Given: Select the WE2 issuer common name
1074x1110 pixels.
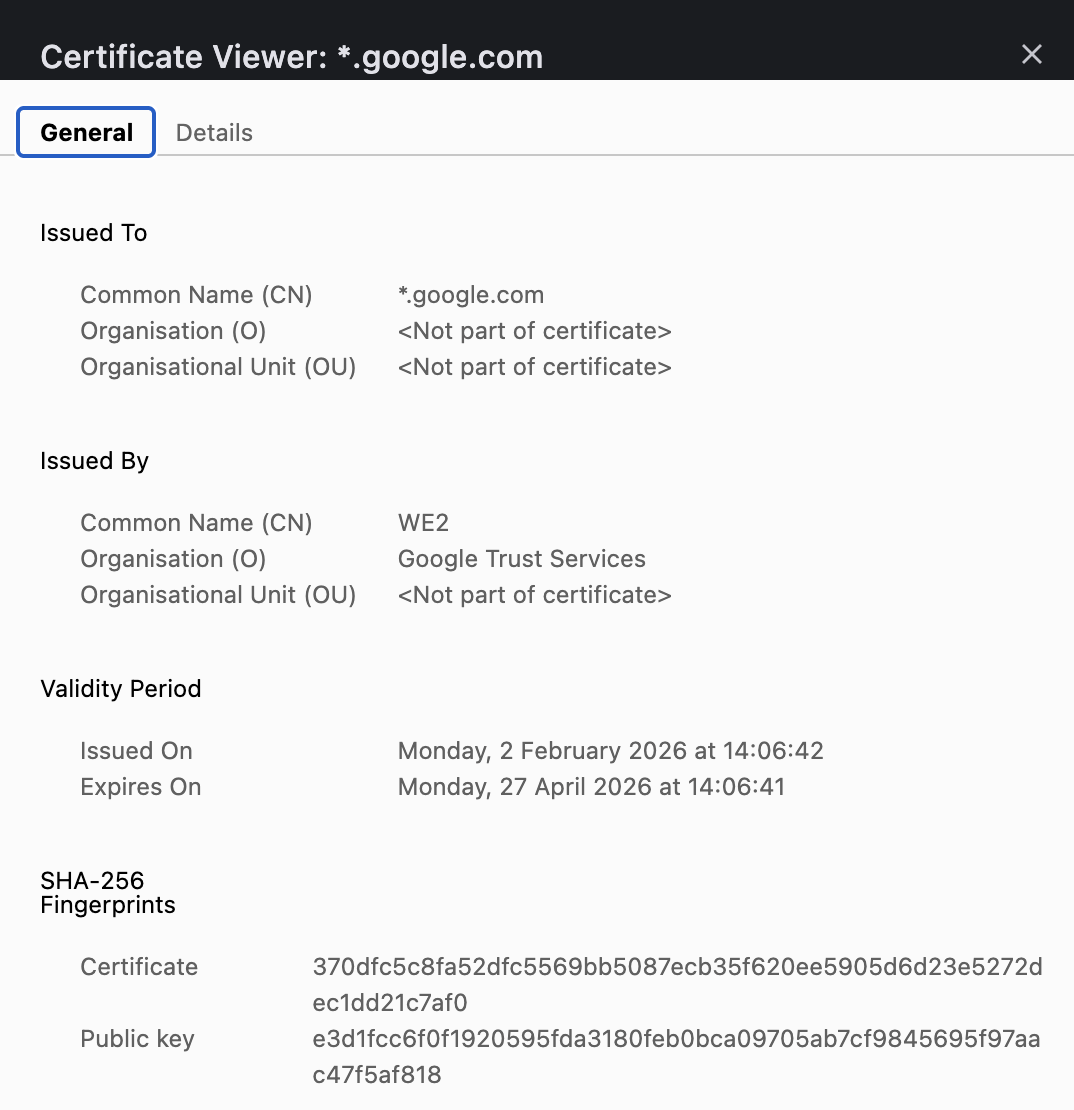Looking at the screenshot, I should (x=424, y=522).
